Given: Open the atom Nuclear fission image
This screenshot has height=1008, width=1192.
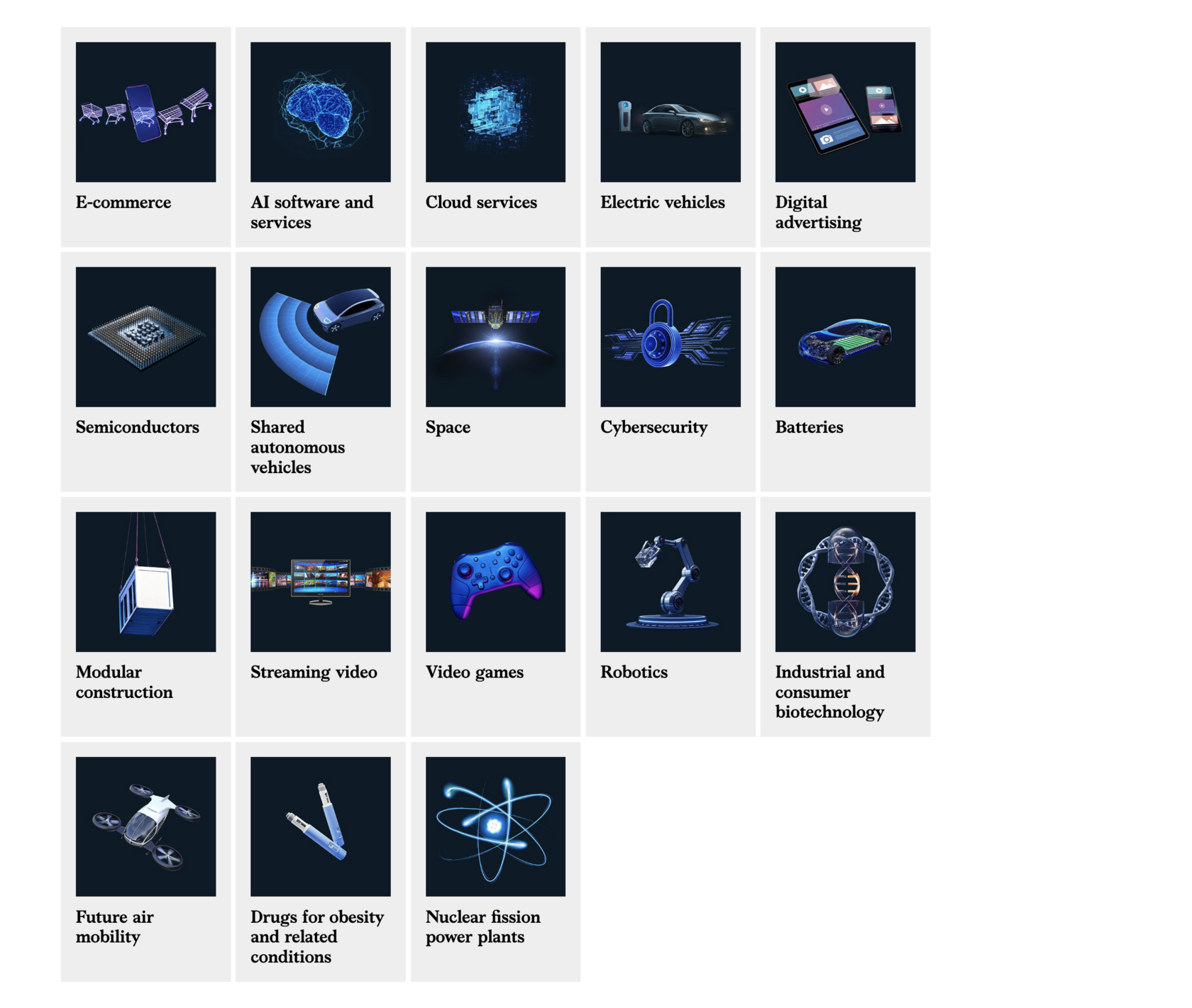Looking at the screenshot, I should 495,826.
